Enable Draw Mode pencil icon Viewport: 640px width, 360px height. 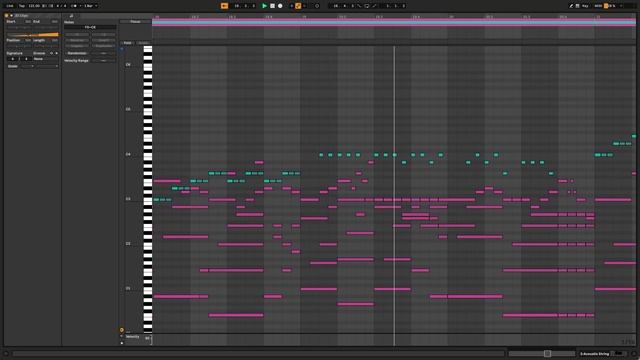tap(571, 6)
